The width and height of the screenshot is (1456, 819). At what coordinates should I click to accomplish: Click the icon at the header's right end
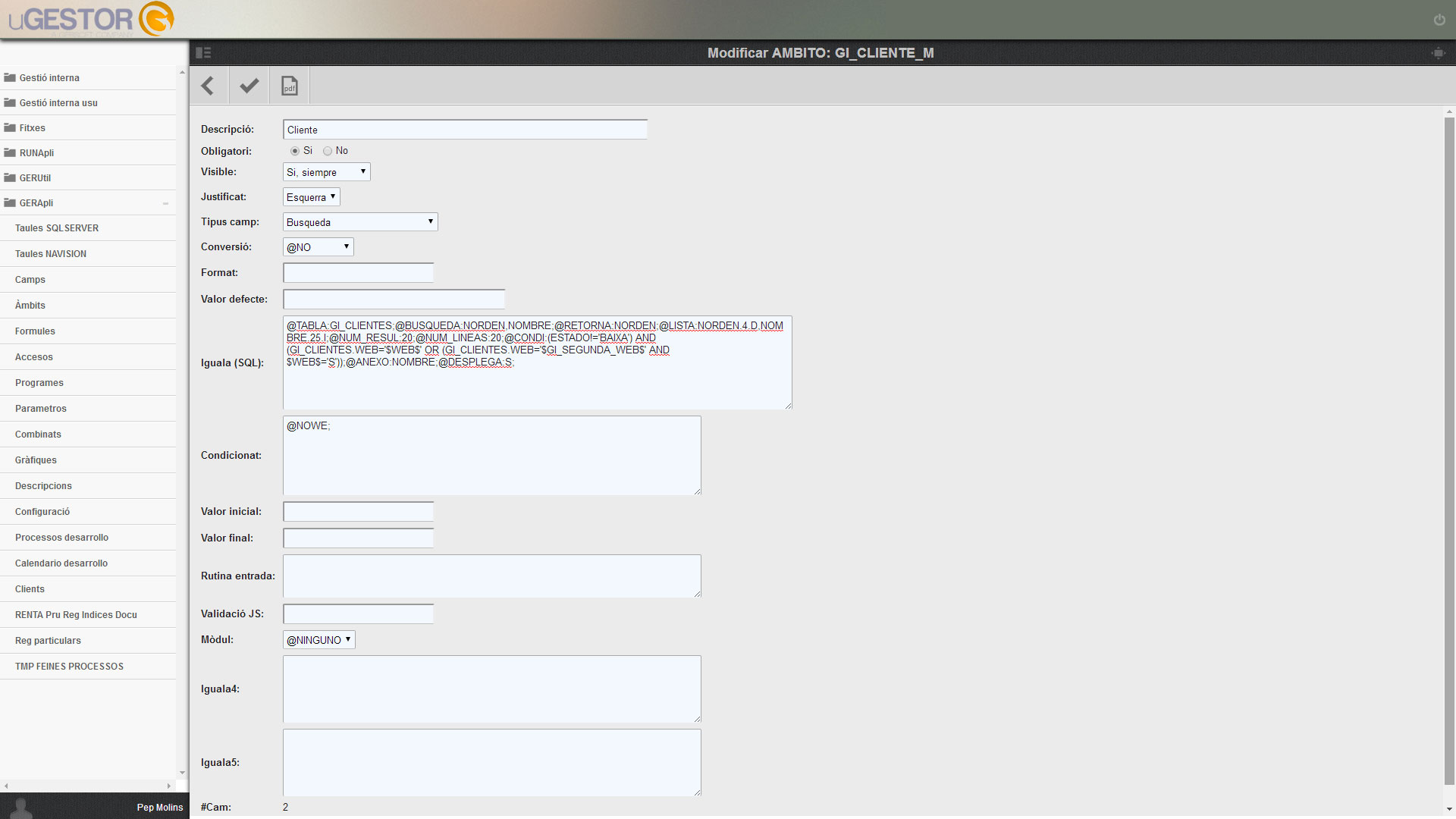1438,53
